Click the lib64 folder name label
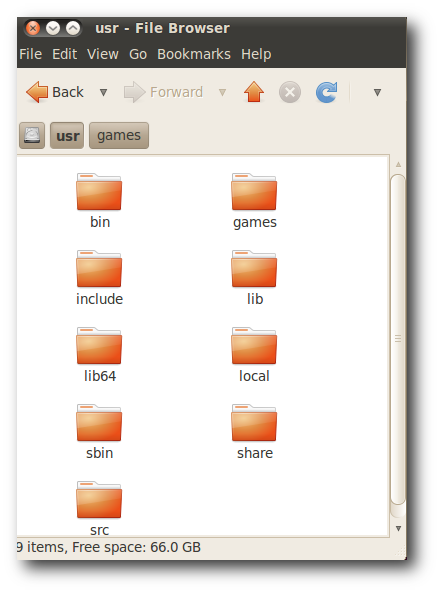This screenshot has height=593, width=440. click(x=100, y=376)
